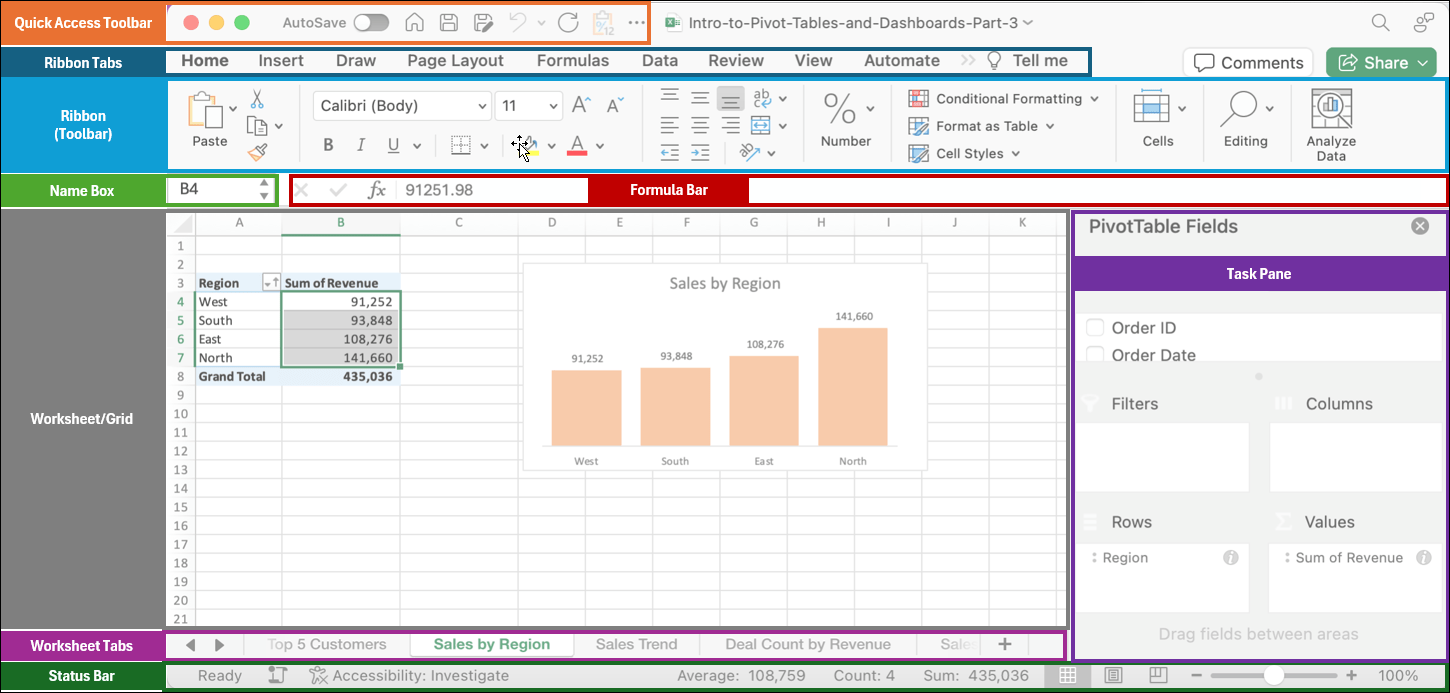1450x693 pixels.
Task: Open the Comments button
Action: pos(1248,62)
